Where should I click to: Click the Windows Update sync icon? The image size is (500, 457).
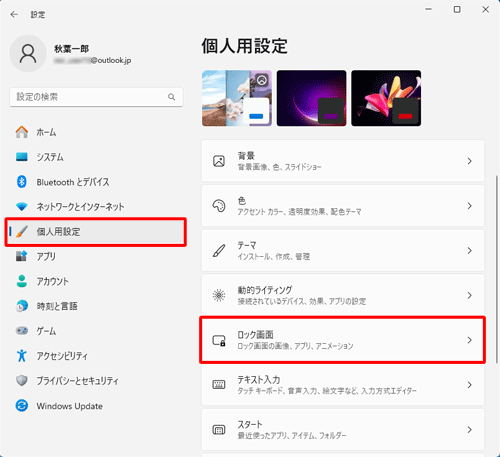pos(22,406)
